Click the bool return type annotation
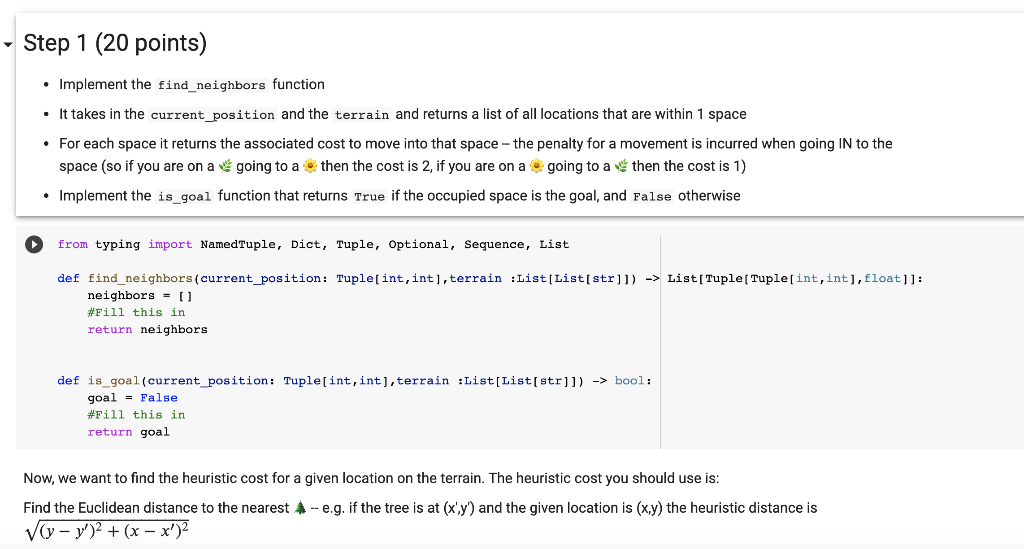 [x=630, y=381]
